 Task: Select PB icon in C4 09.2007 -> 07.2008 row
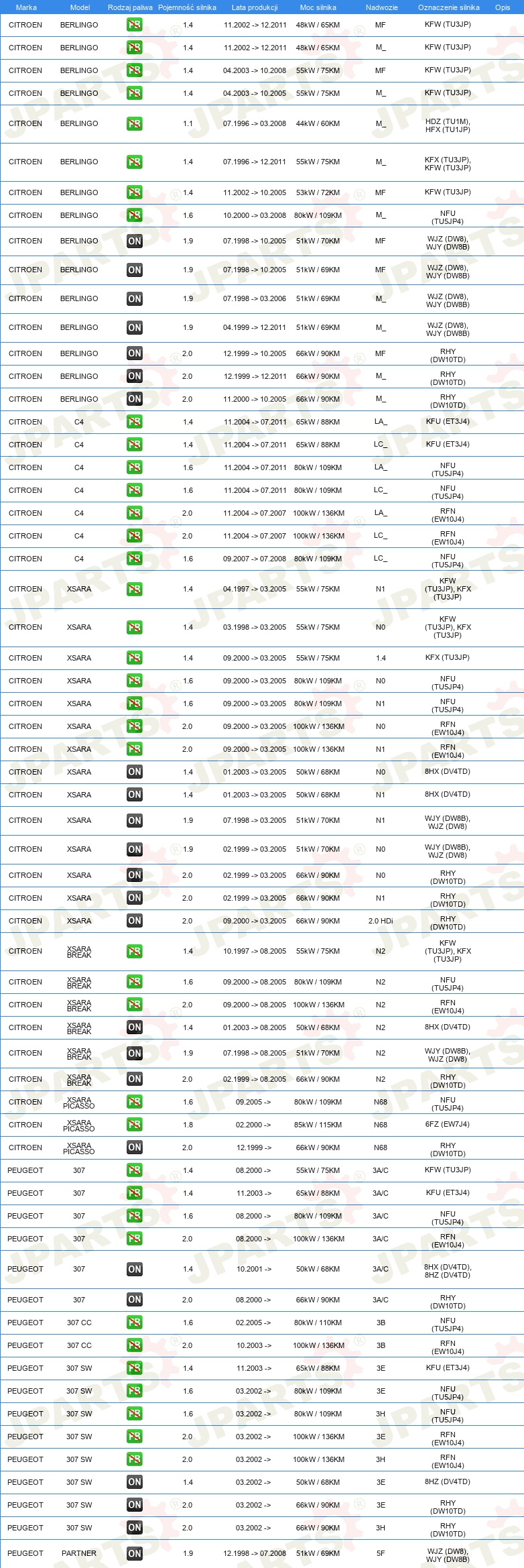tap(134, 559)
